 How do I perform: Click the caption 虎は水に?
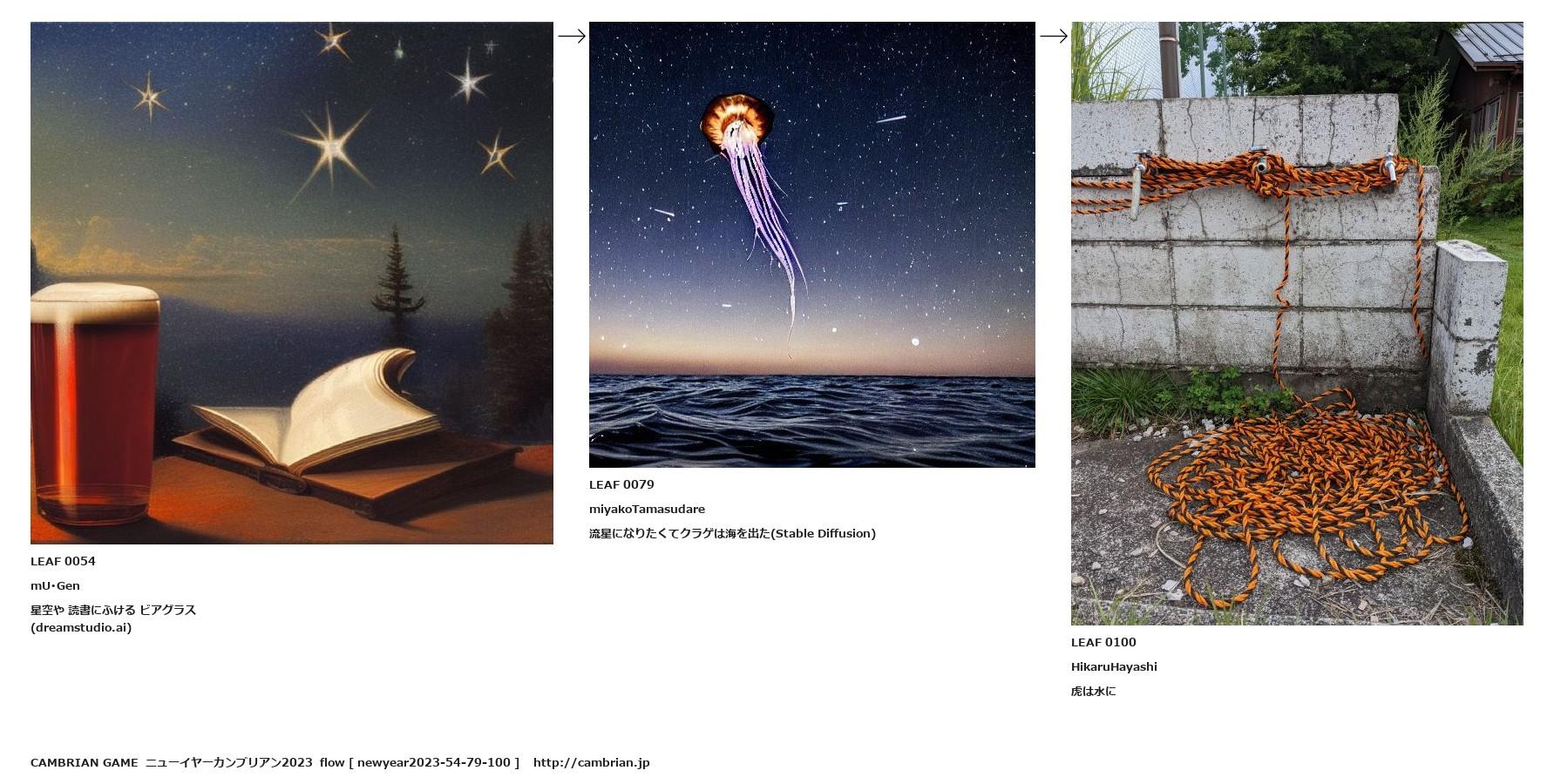[x=1093, y=691]
